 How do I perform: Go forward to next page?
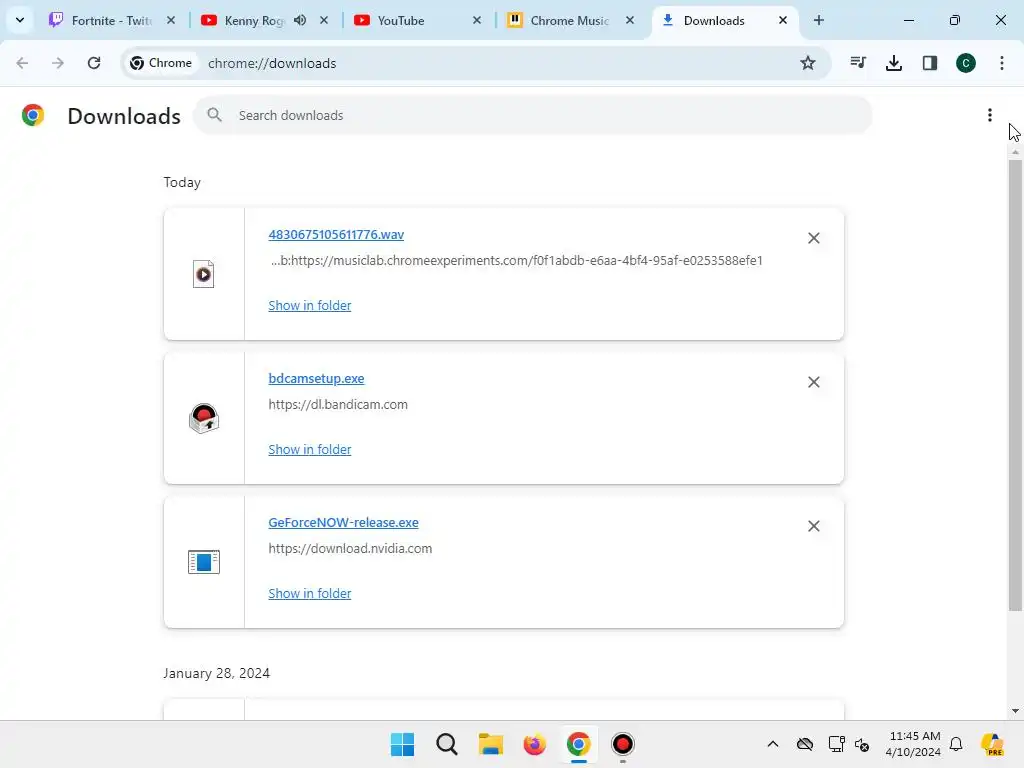pos(58,63)
